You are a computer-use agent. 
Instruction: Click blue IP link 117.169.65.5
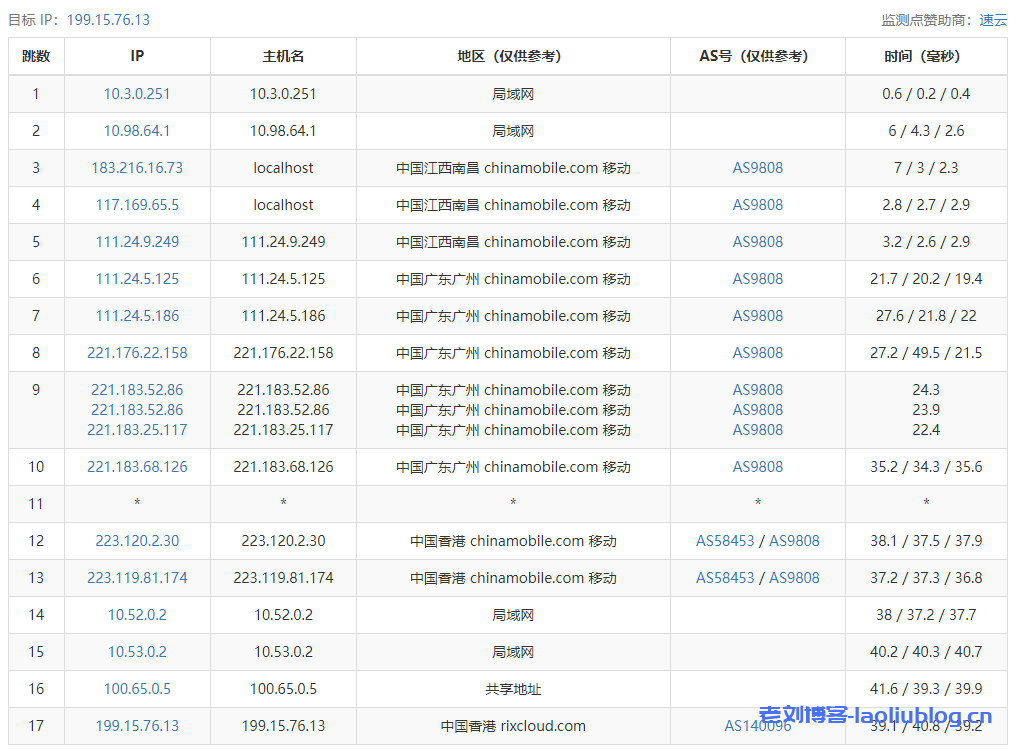click(x=137, y=205)
